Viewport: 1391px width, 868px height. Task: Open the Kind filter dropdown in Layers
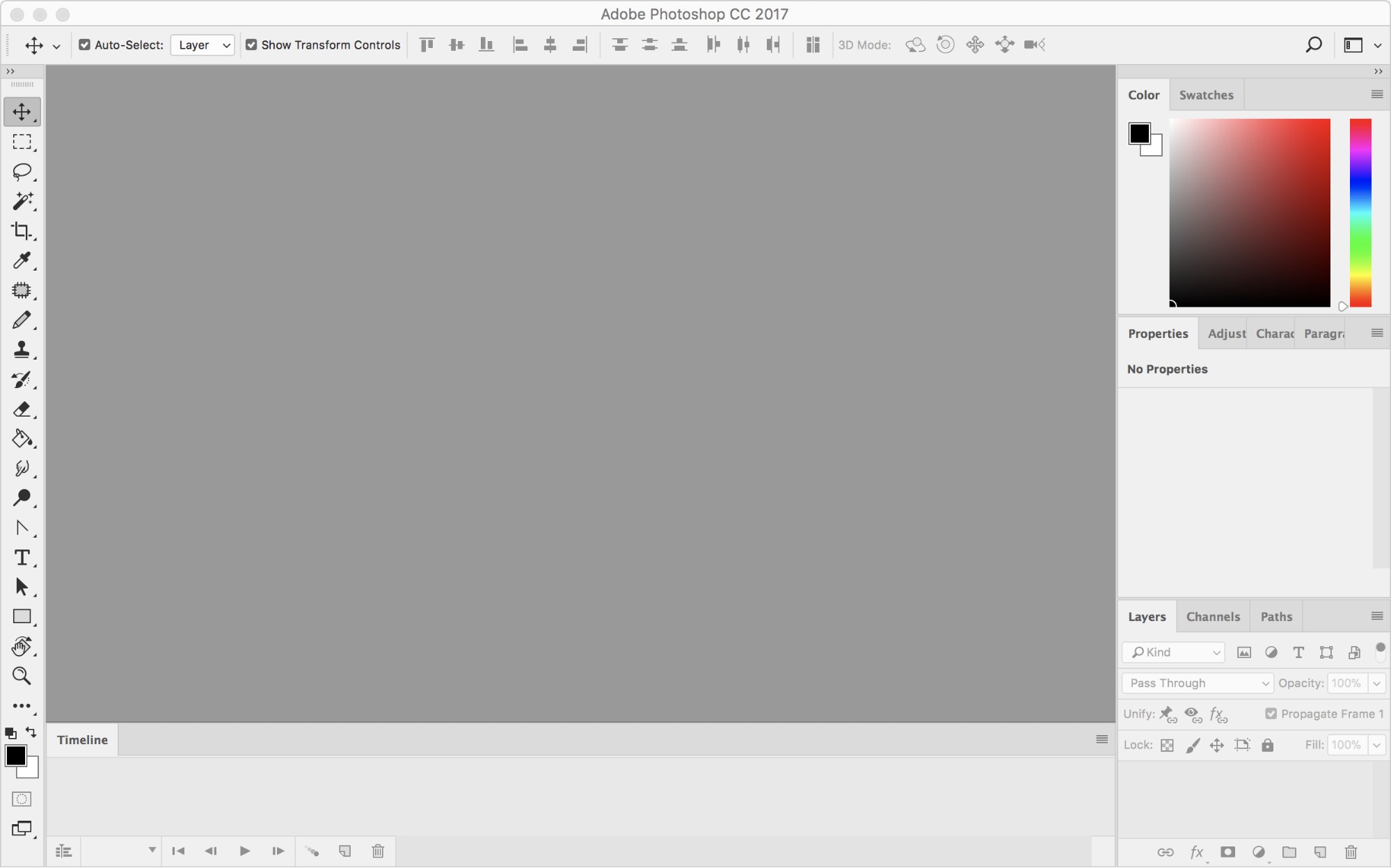click(x=1173, y=652)
